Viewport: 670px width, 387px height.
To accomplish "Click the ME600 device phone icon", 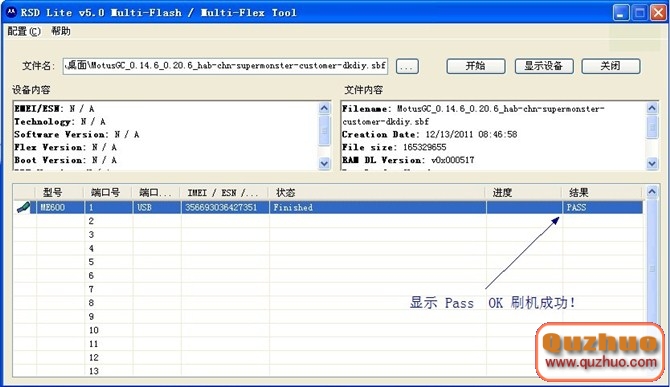I will point(23,207).
